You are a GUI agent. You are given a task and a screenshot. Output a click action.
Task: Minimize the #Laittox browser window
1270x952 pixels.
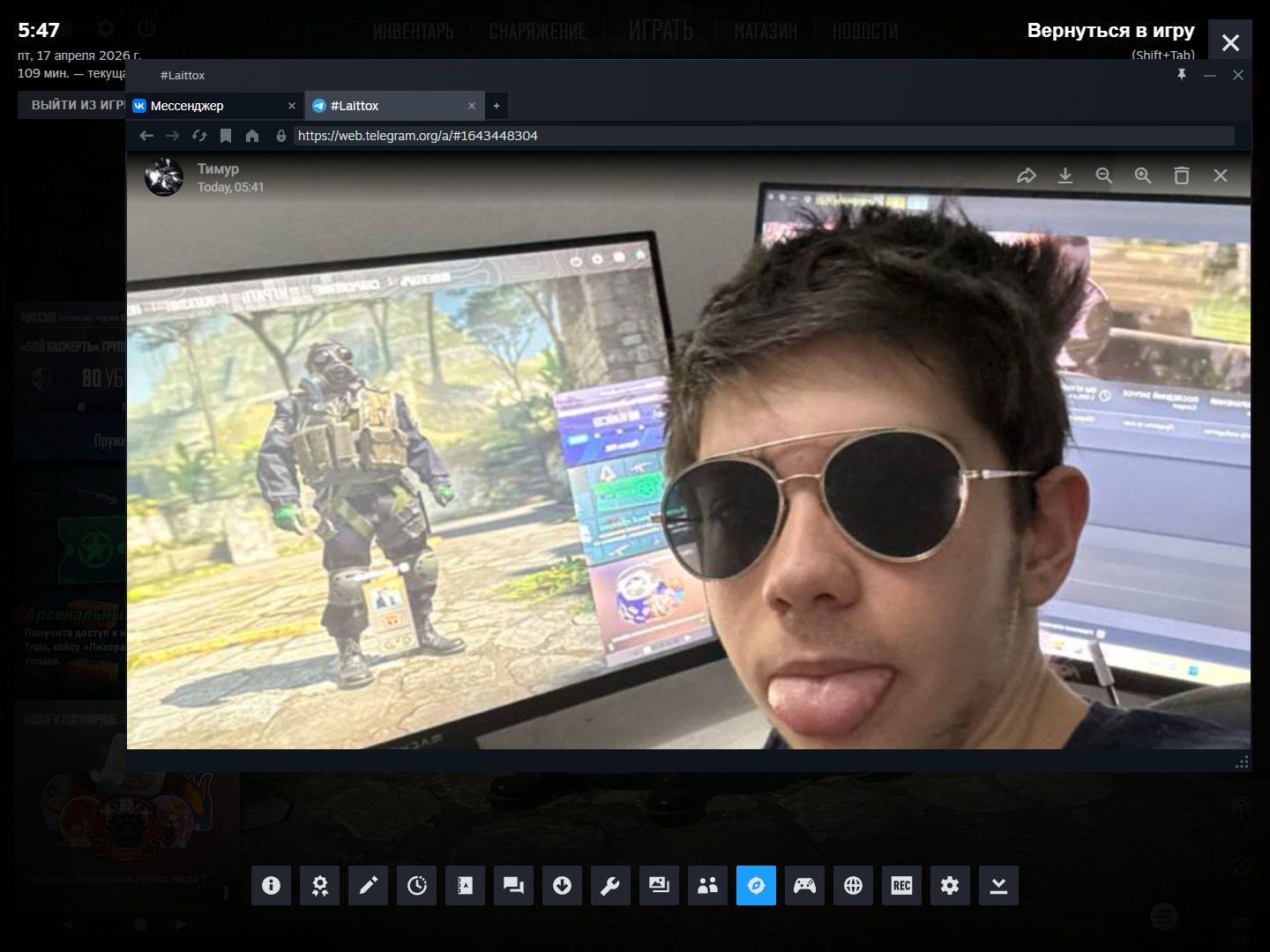coord(1210,75)
